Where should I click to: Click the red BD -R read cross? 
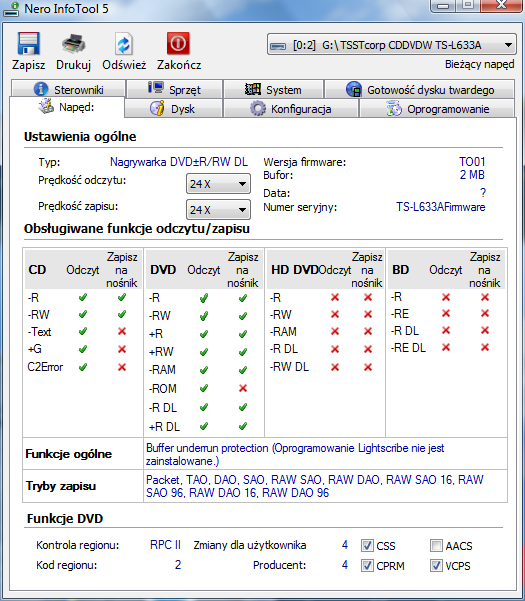pos(446,297)
